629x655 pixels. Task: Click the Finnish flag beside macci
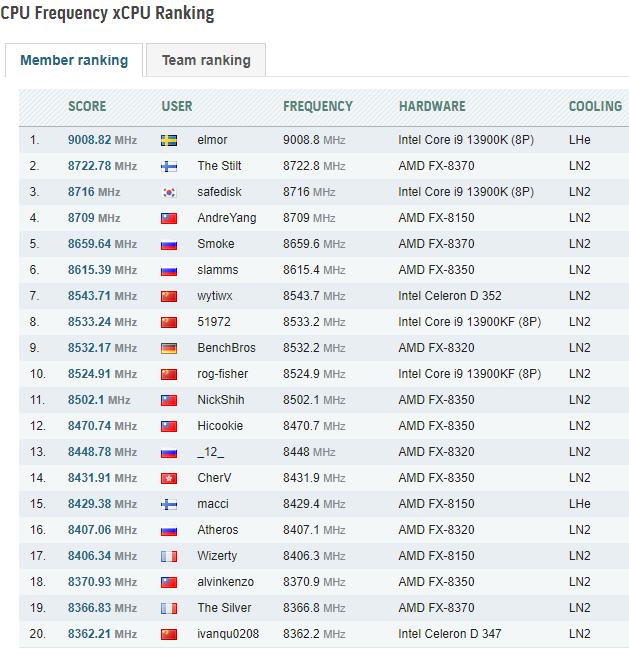[x=169, y=504]
